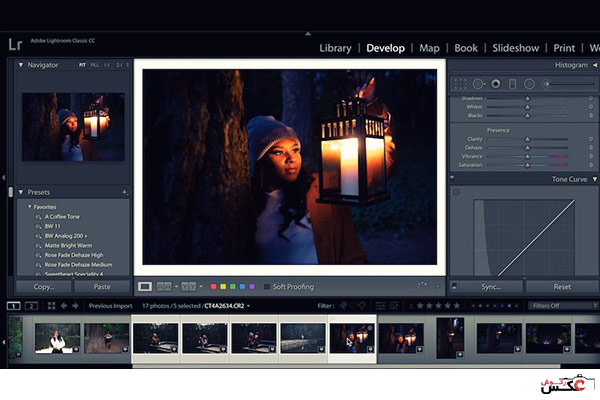This screenshot has width=600, height=400.
Task: Activate Tone Curve target adjustment tool
Action: pyautogui.click(x=457, y=192)
